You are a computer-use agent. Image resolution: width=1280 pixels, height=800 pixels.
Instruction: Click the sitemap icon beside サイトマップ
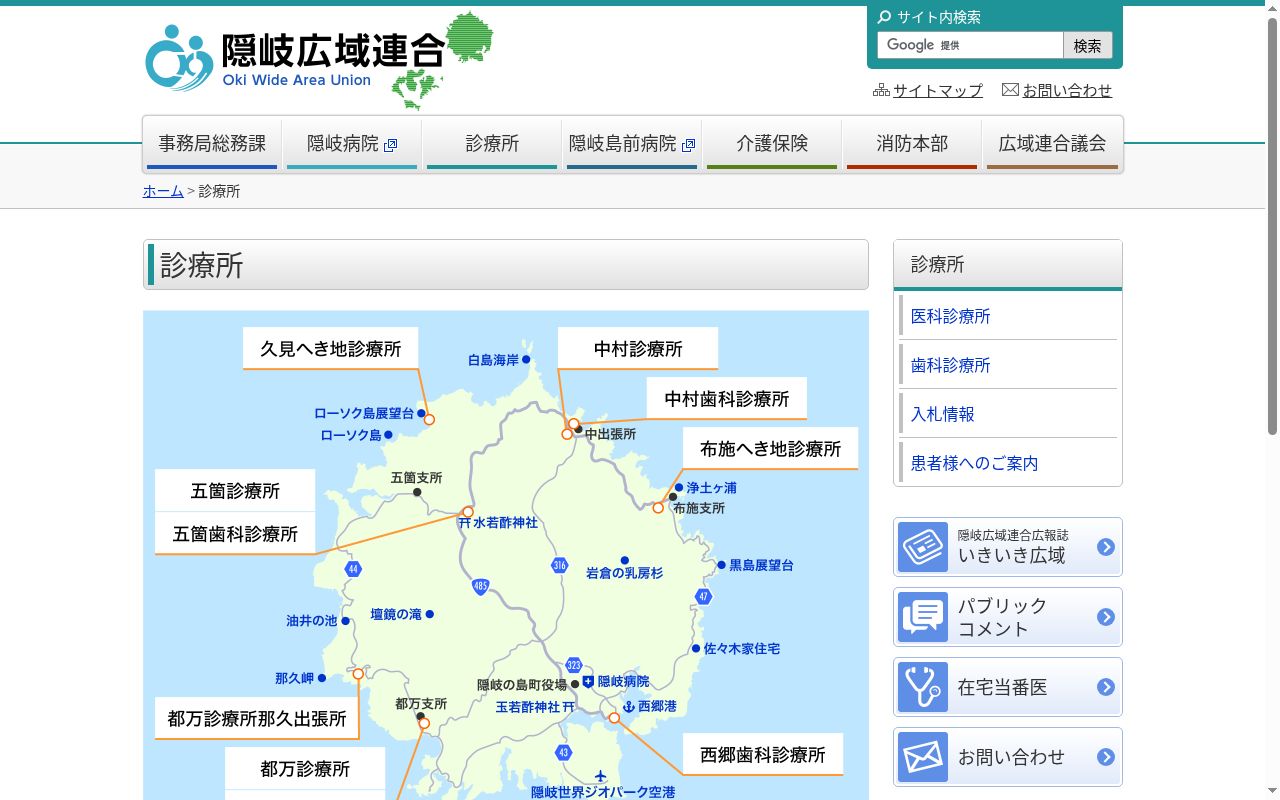[x=881, y=90]
